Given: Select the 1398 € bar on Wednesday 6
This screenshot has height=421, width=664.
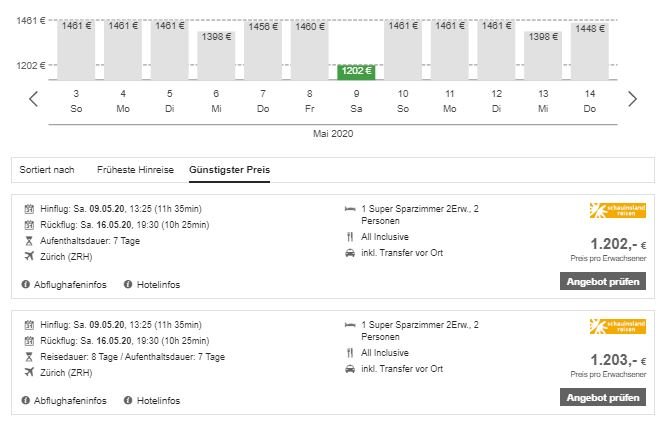Looking at the screenshot, I should coord(216,55).
